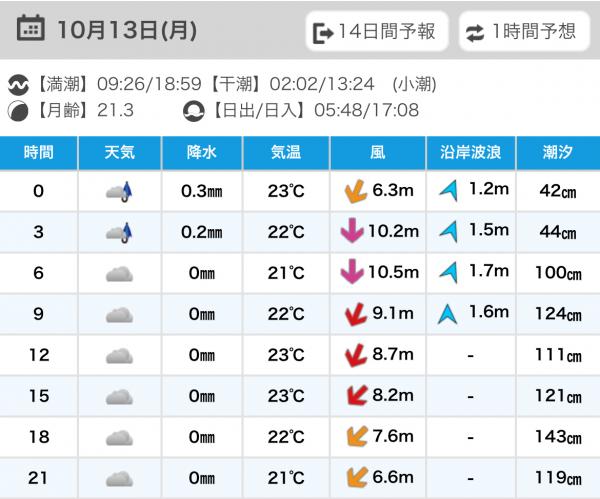Viewport: 600px width, 499px height.
Task: Click the rain umbrella icon at 3時
Action: point(119,232)
